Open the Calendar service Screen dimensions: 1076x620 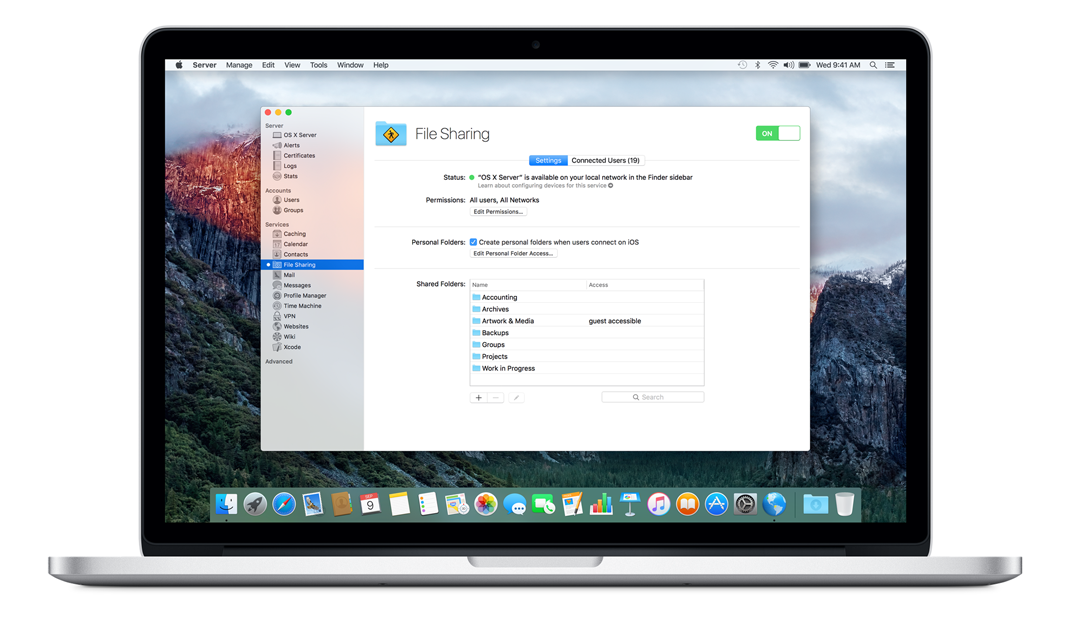point(295,244)
